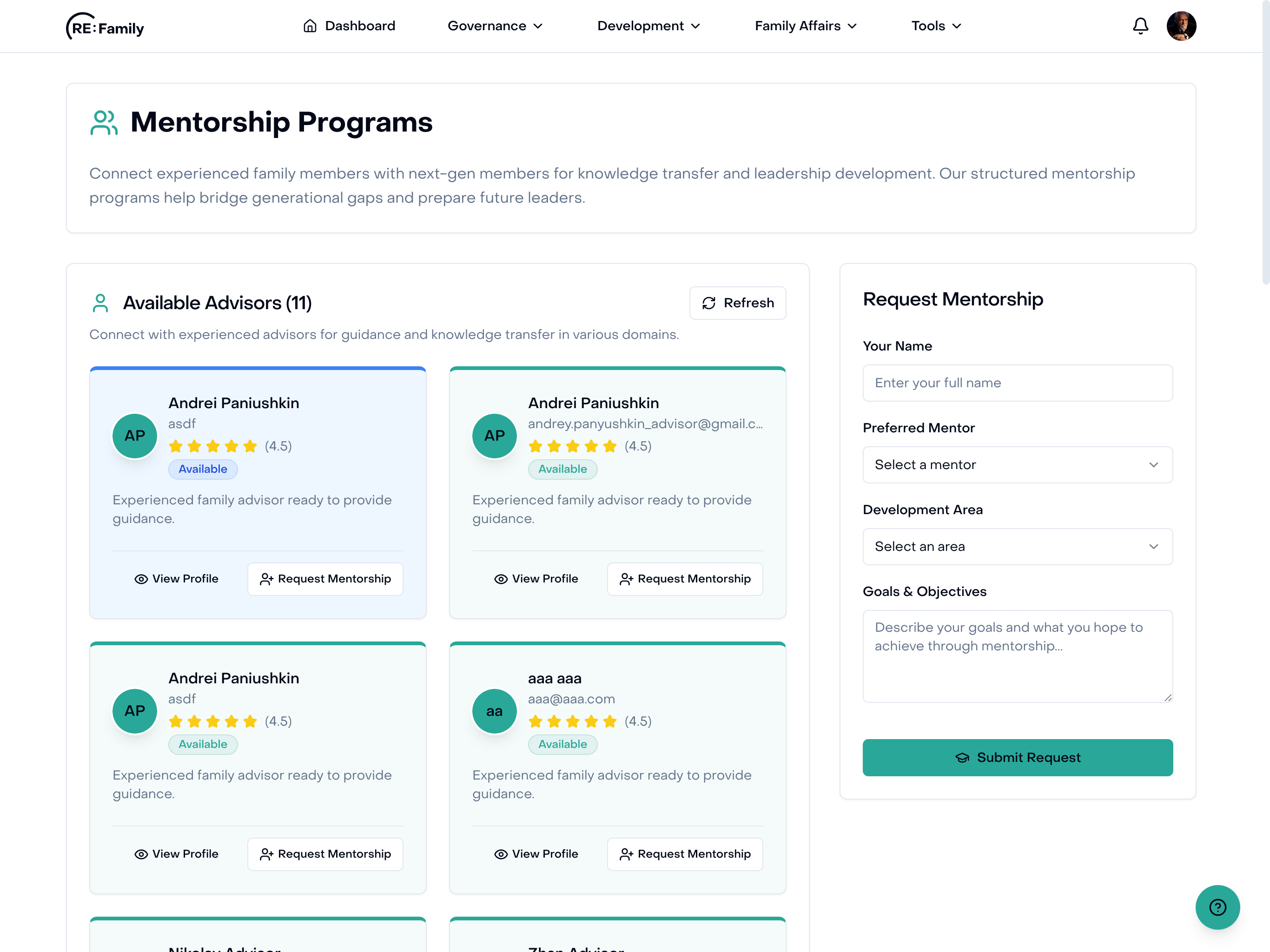Image resolution: width=1270 pixels, height=952 pixels.
Task: Click the Request Mentorship form heading
Action: [952, 299]
